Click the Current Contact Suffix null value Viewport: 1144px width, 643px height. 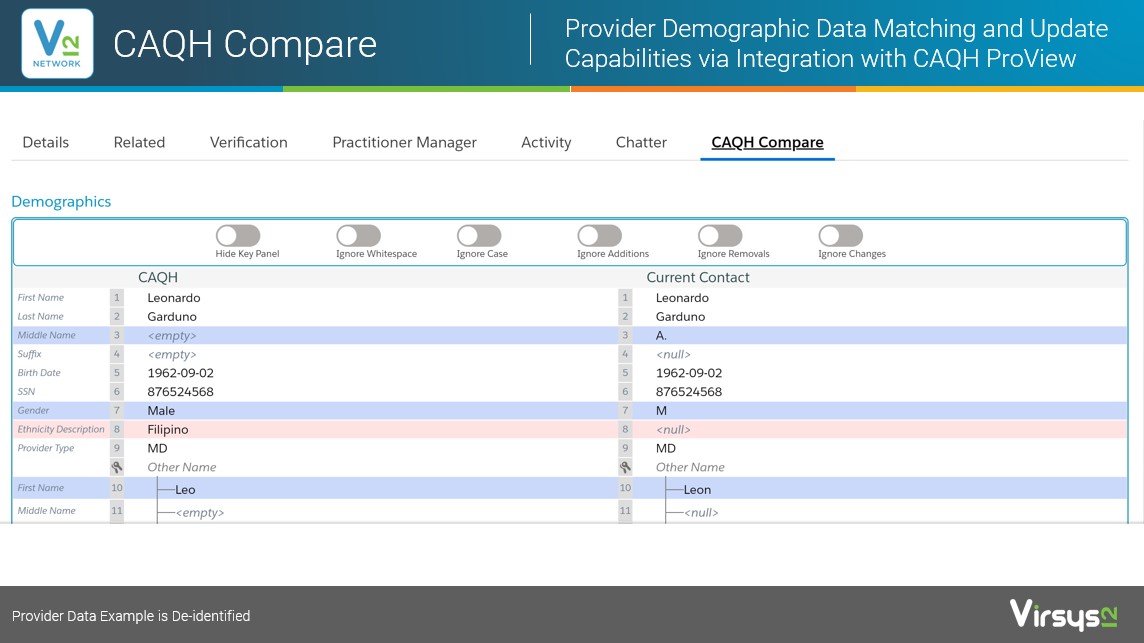673,355
